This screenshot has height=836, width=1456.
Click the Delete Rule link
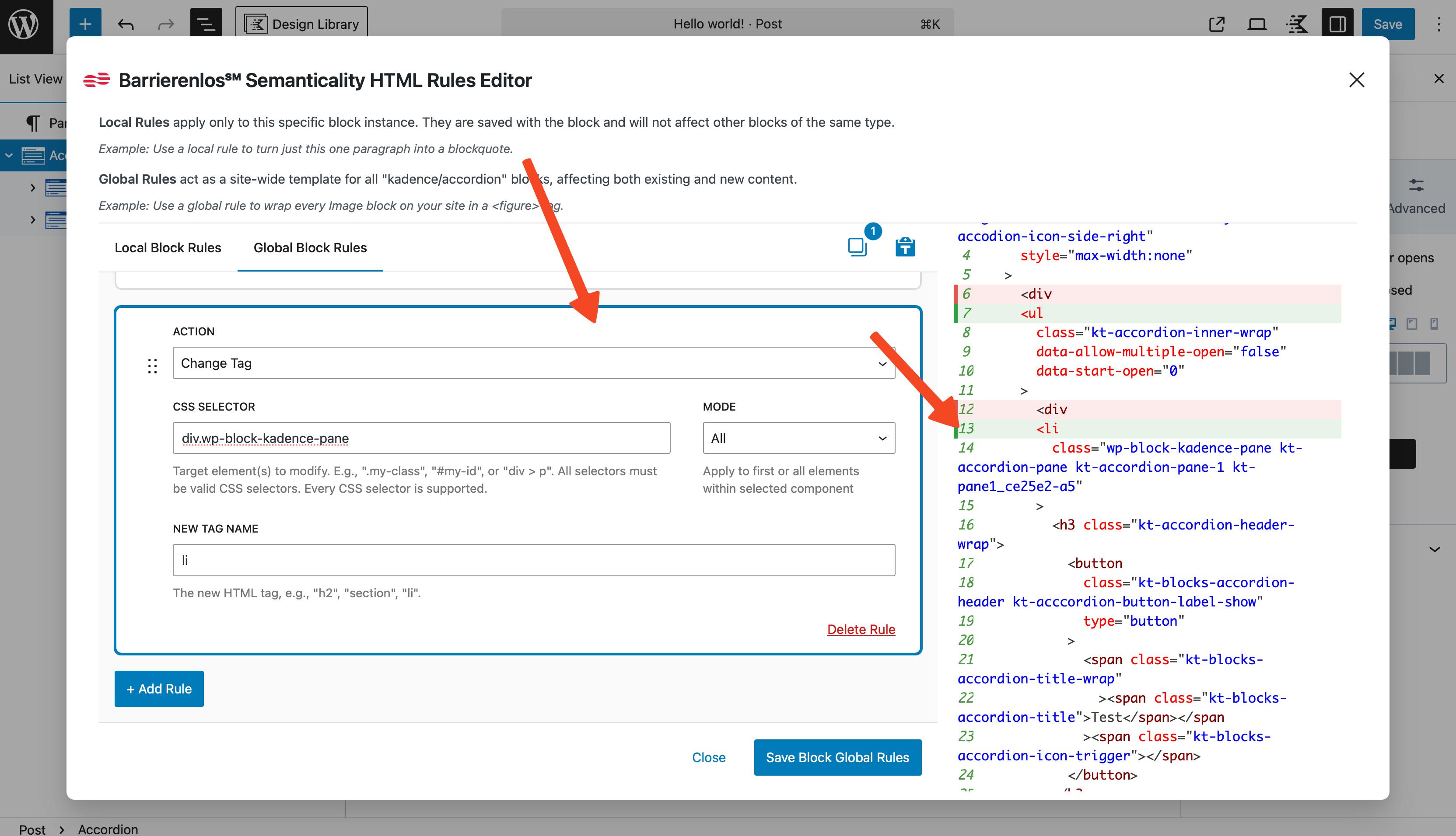click(861, 629)
